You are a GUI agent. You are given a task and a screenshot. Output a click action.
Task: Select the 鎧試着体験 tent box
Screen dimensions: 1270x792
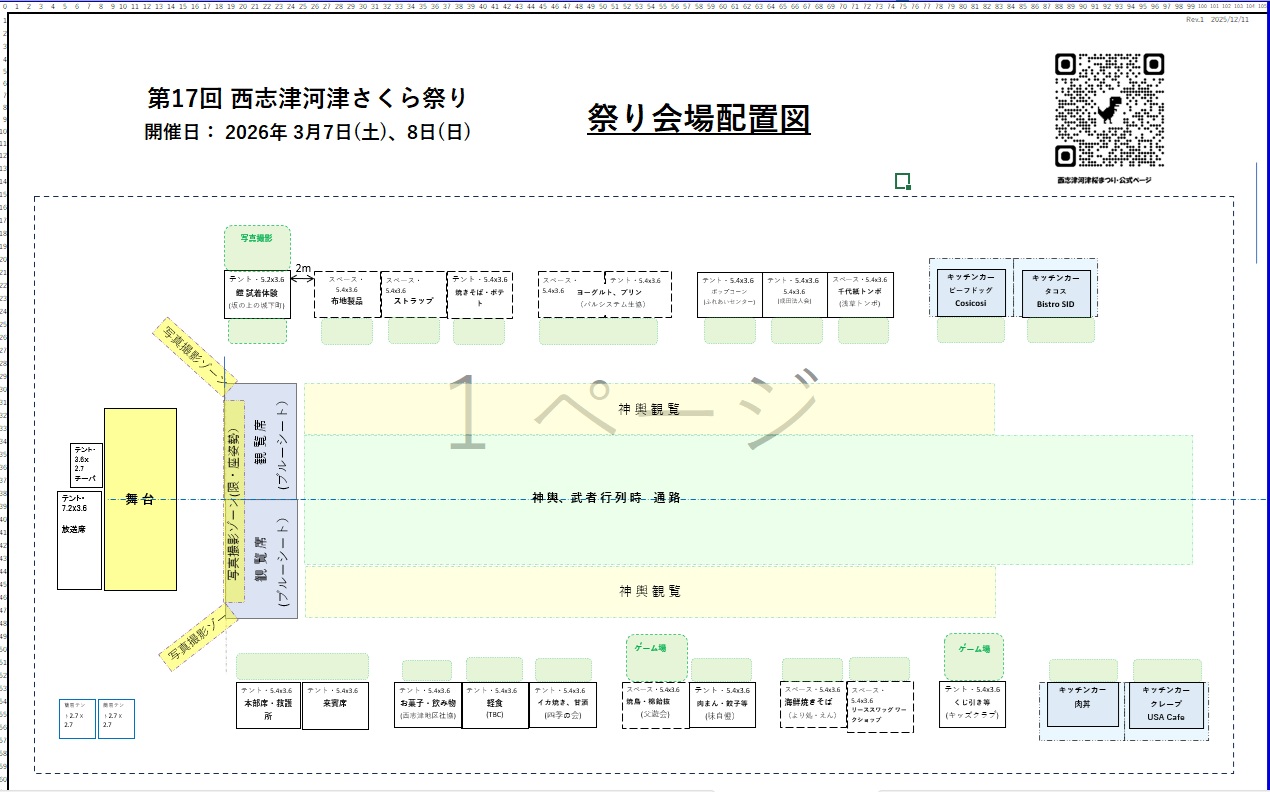point(257,295)
